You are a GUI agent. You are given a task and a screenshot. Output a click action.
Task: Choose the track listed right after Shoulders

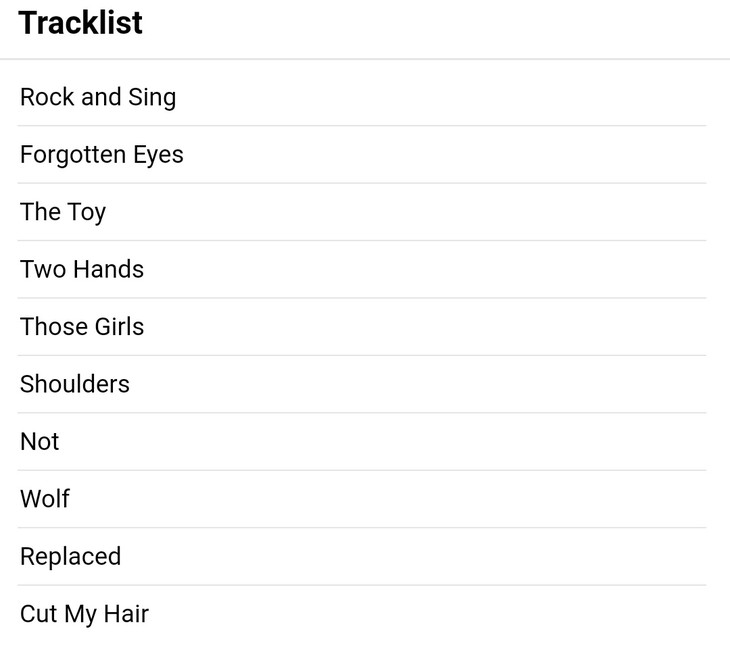point(40,442)
